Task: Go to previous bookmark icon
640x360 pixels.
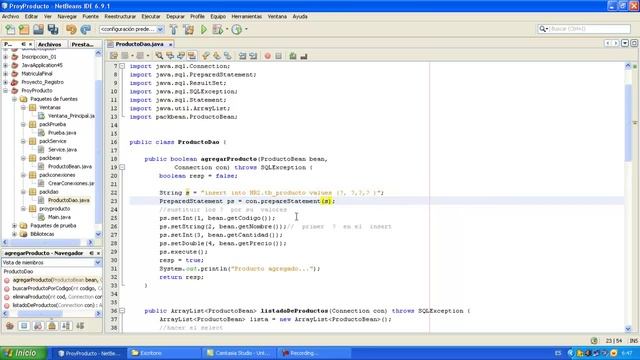Action: click(x=206, y=56)
